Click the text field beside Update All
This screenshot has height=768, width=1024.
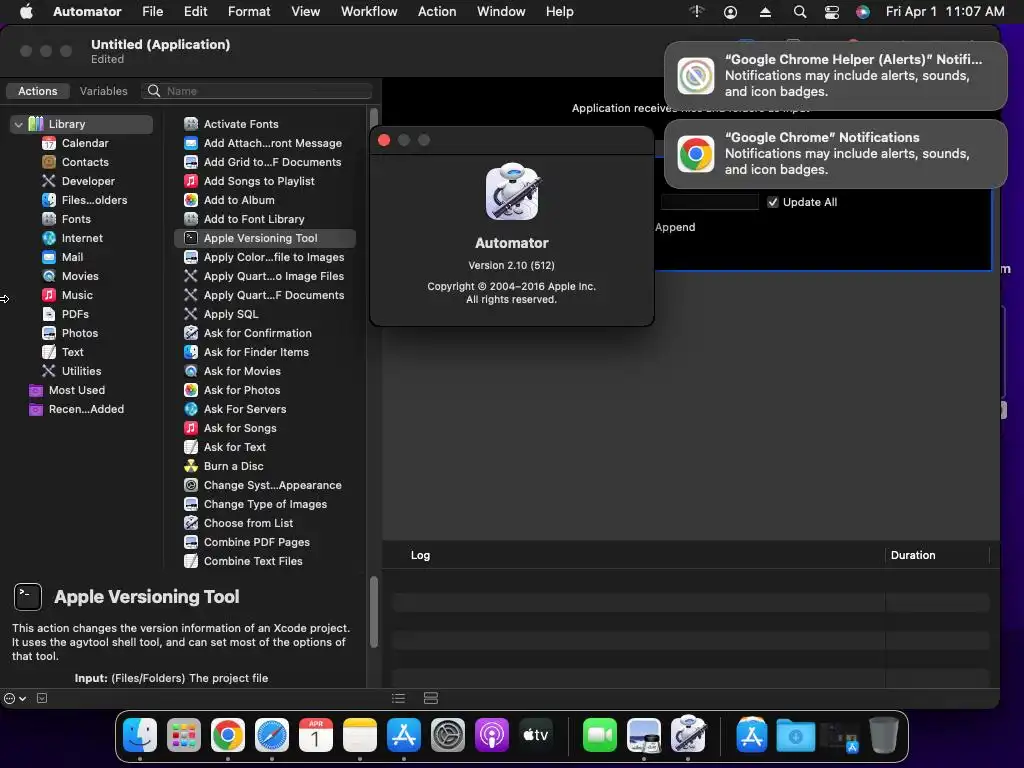pos(710,202)
